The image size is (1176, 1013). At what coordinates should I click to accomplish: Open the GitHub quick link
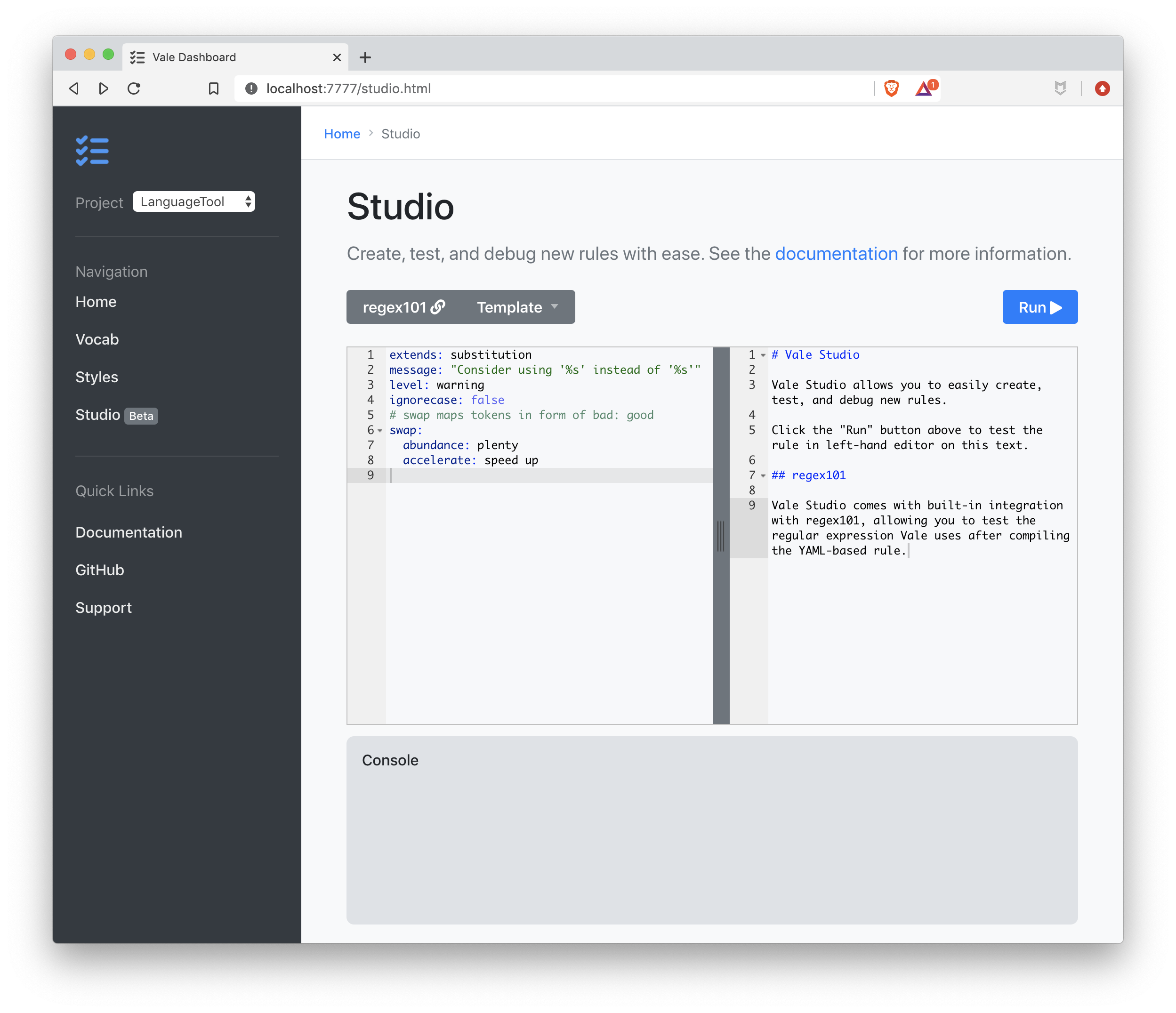[x=100, y=570]
